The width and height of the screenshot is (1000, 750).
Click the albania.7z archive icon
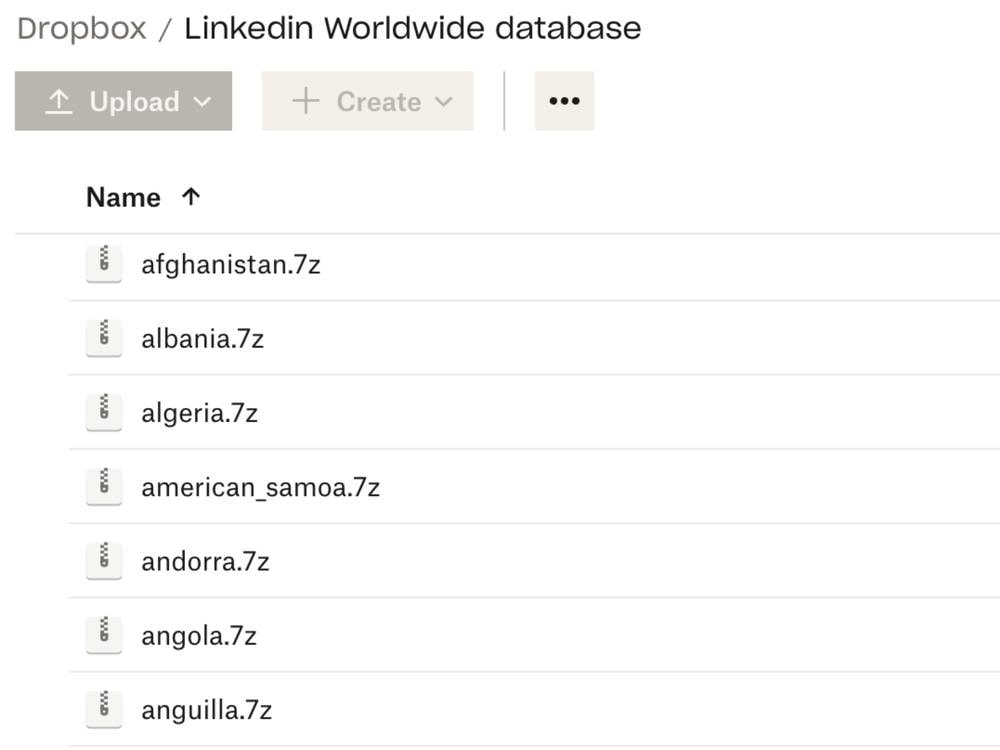(104, 338)
